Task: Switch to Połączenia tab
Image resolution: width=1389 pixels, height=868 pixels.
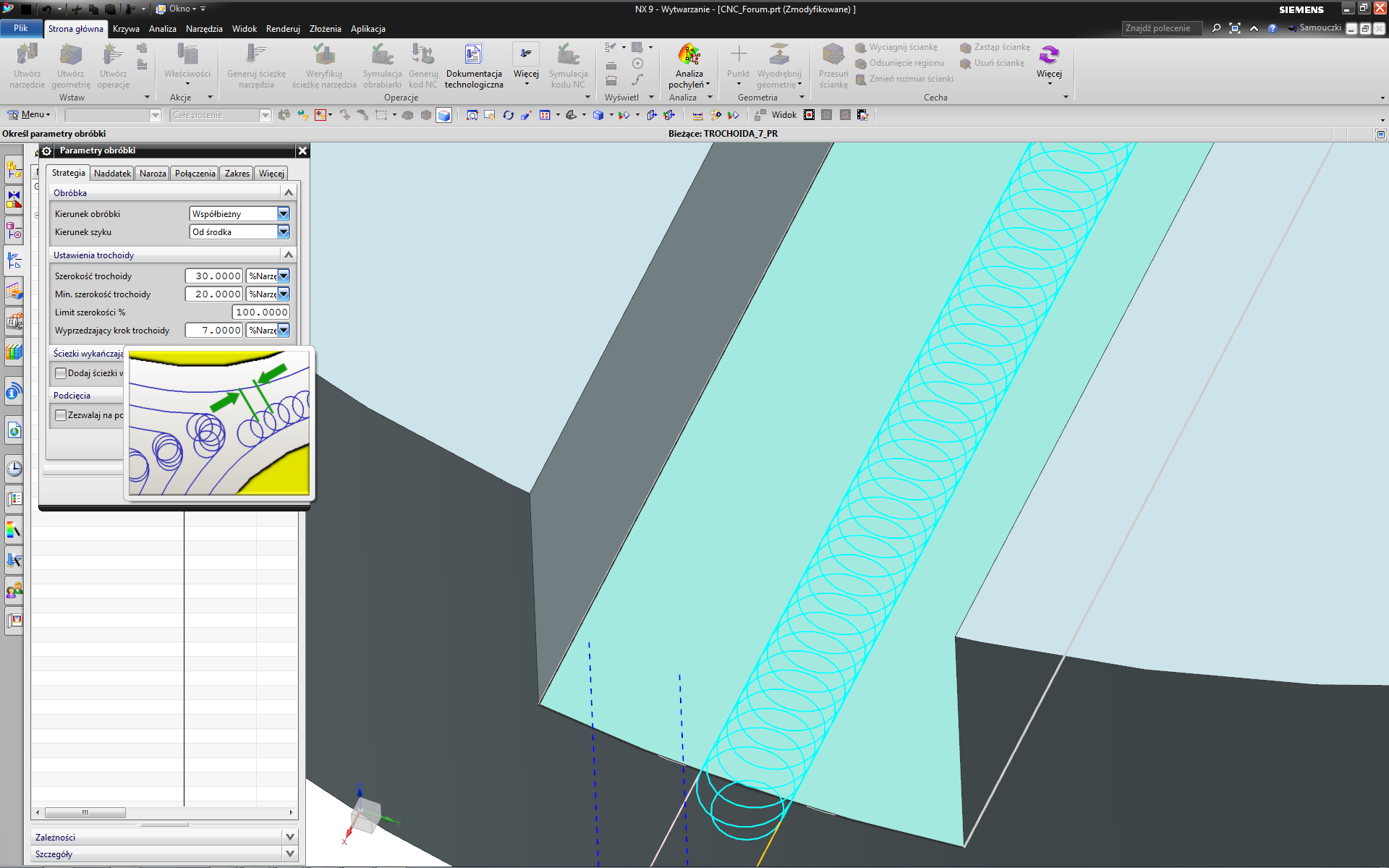Action: coord(195,174)
